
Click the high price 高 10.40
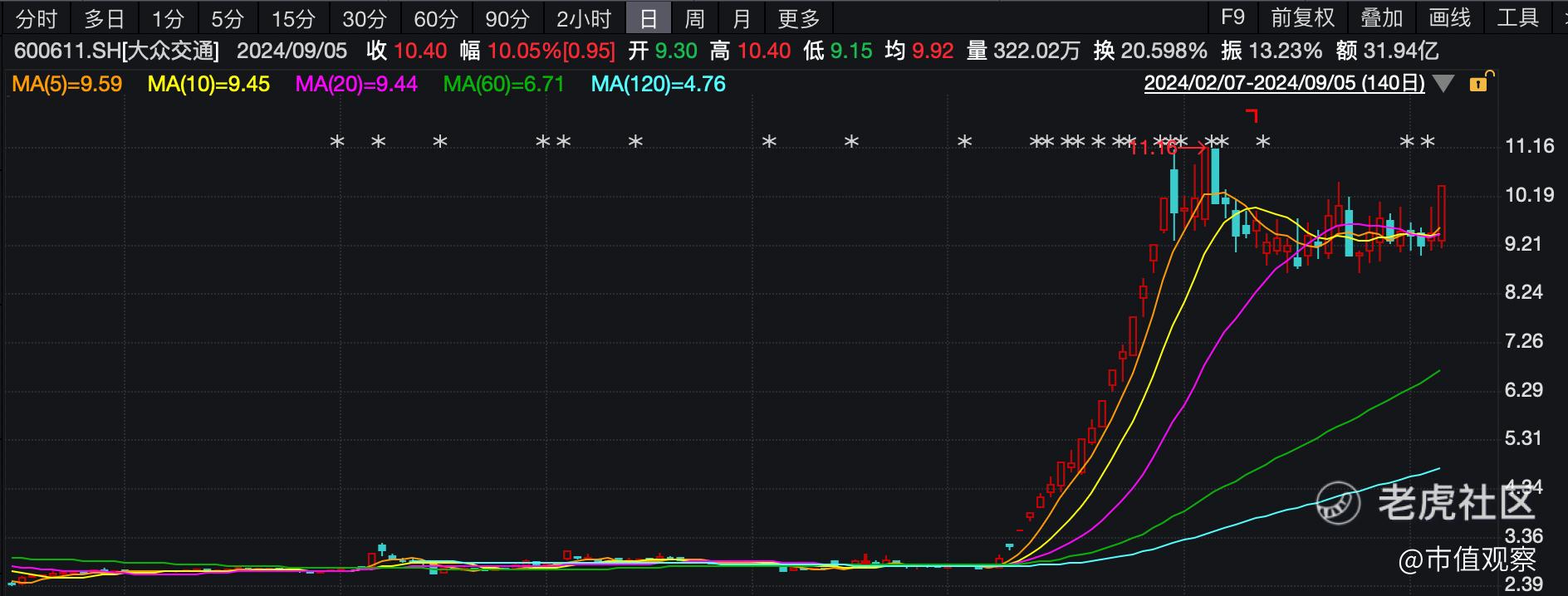(x=750, y=51)
